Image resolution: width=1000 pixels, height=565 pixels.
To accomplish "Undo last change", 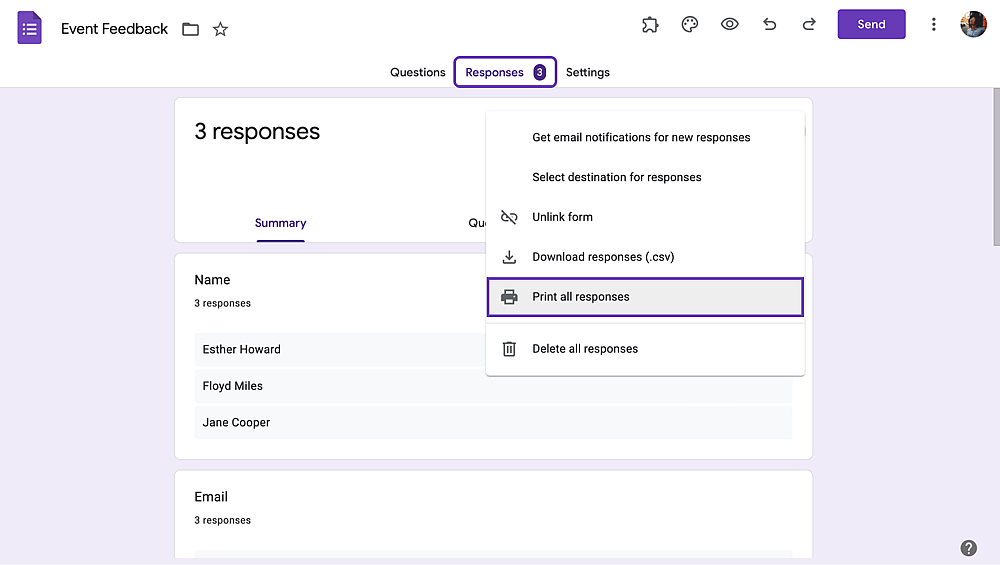I will point(770,24).
